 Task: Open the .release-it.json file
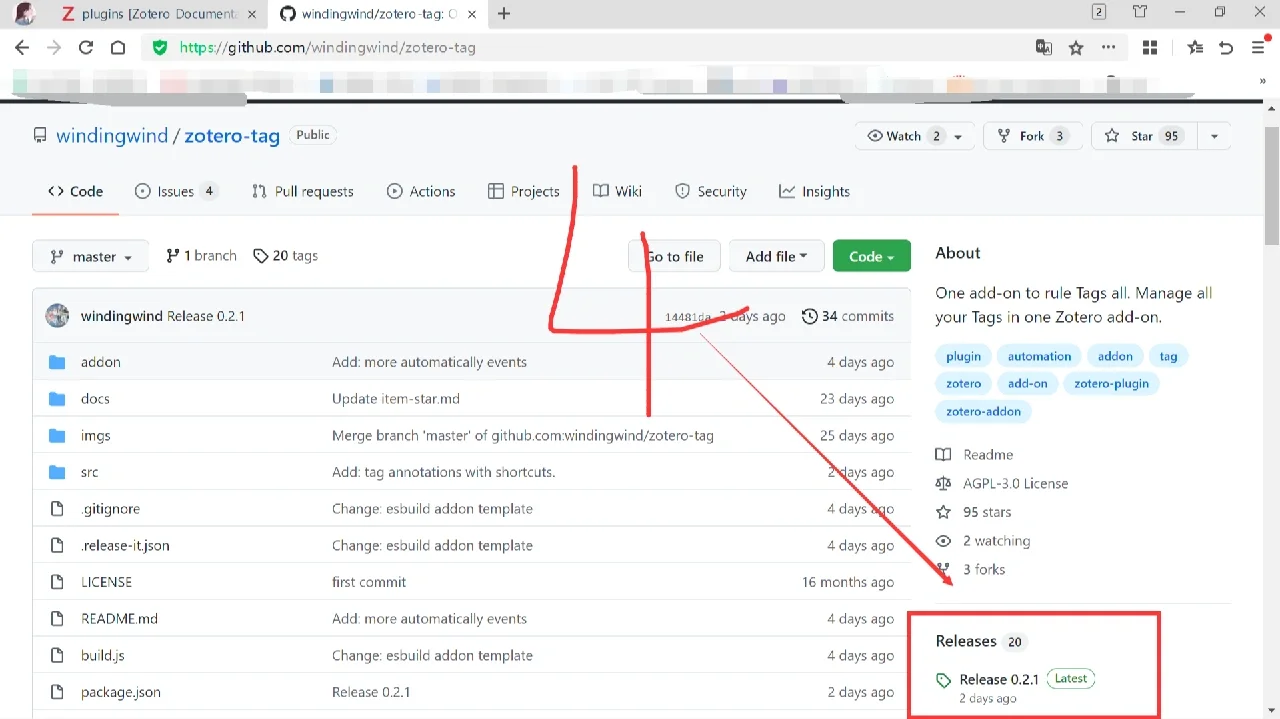(125, 545)
